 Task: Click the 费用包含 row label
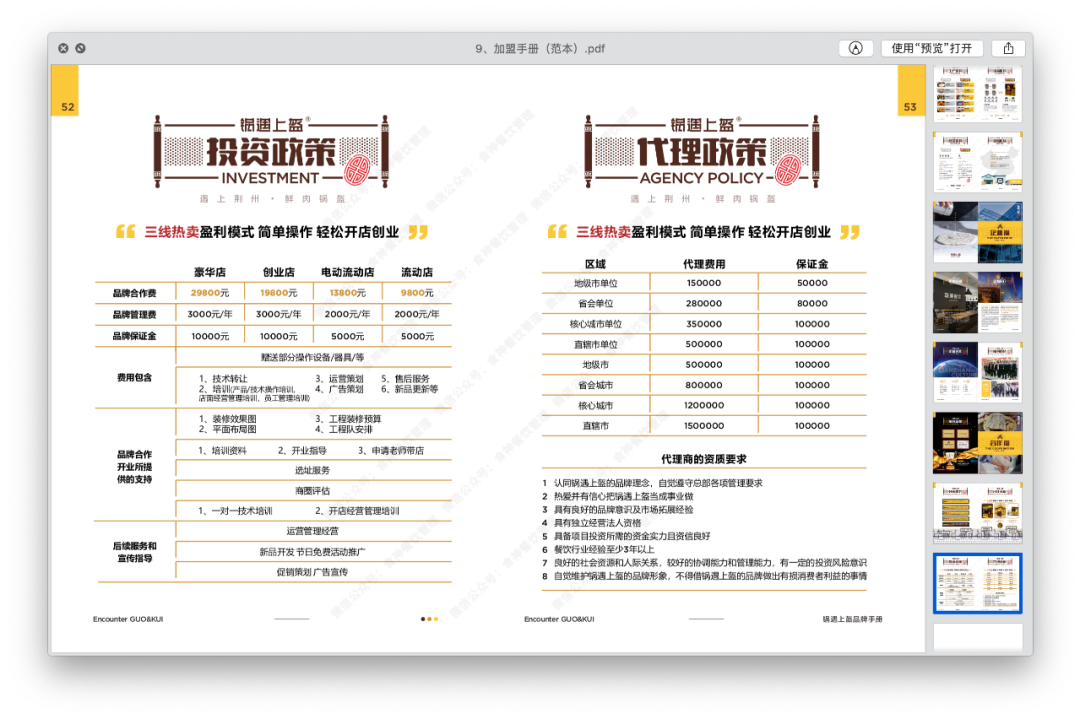[x=134, y=377]
